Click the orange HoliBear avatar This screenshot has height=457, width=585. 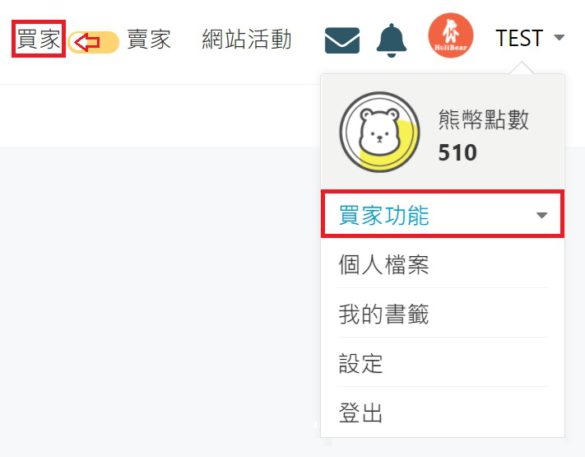click(x=451, y=36)
